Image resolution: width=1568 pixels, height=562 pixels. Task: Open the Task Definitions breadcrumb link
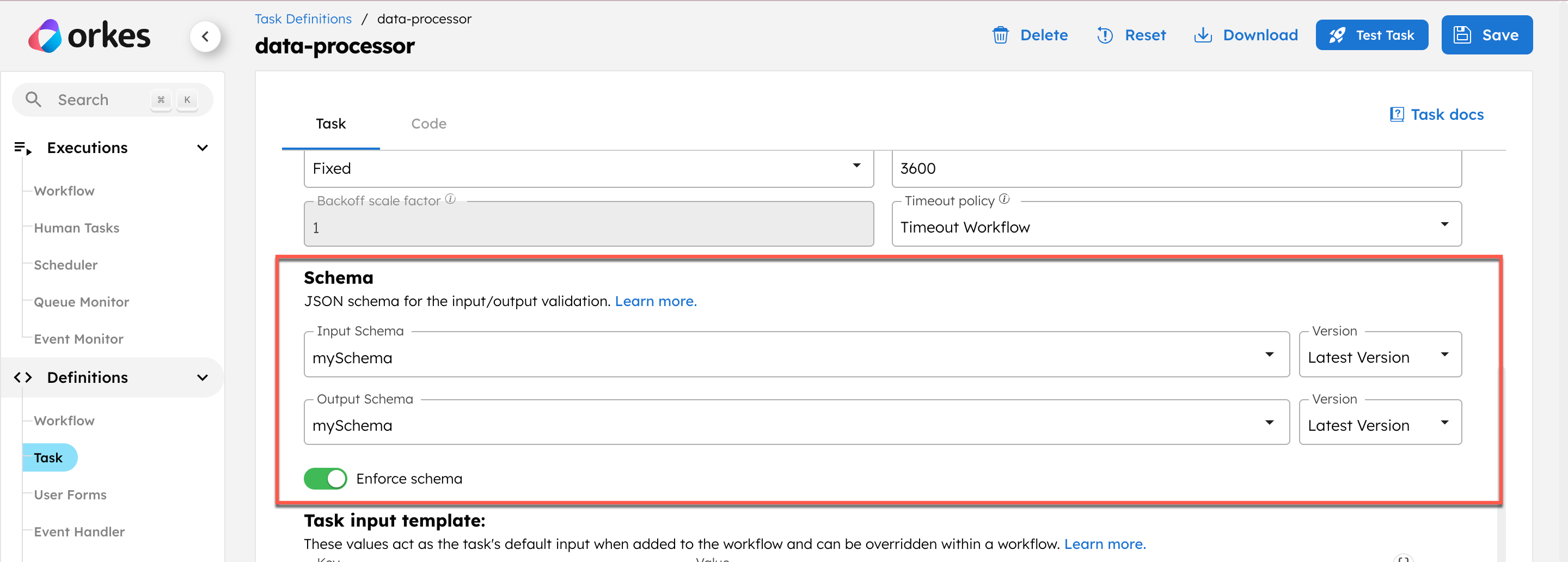point(303,19)
